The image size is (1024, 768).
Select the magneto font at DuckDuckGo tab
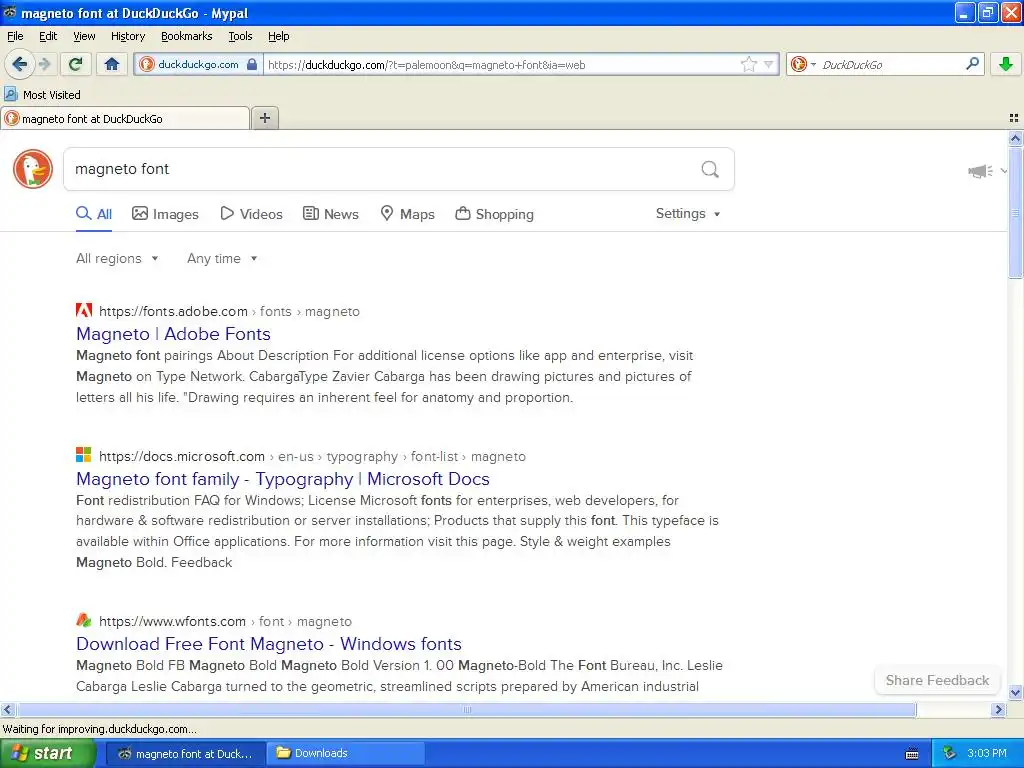coord(125,118)
